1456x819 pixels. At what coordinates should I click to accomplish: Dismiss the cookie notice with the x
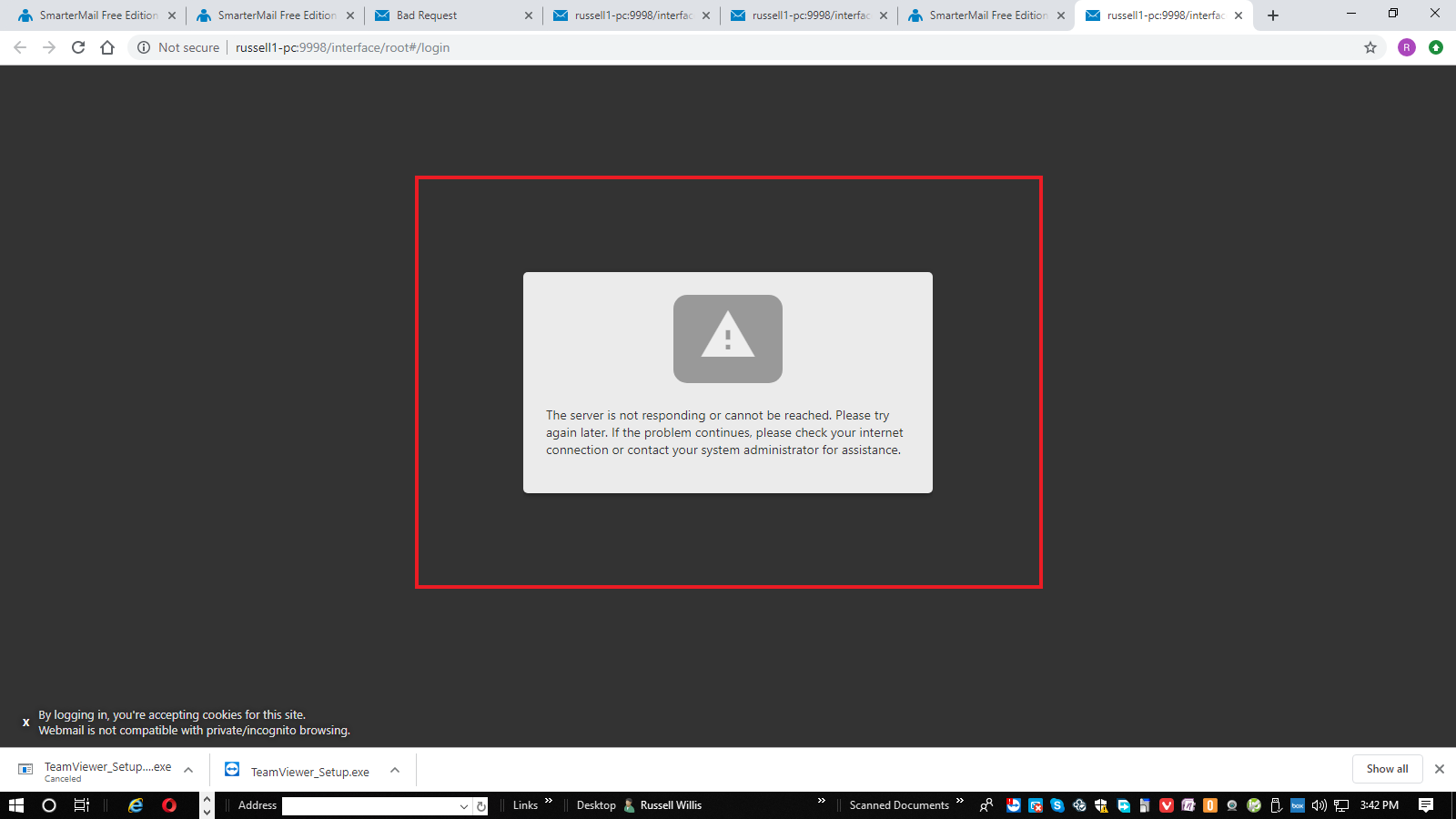25,723
